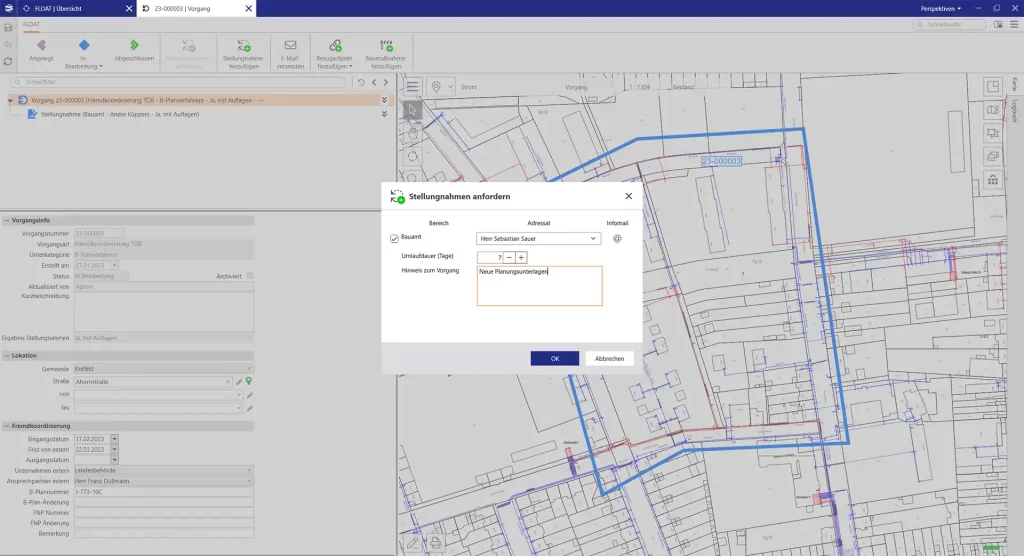Collapse the Fremdkoordinierung section

(x=6, y=426)
